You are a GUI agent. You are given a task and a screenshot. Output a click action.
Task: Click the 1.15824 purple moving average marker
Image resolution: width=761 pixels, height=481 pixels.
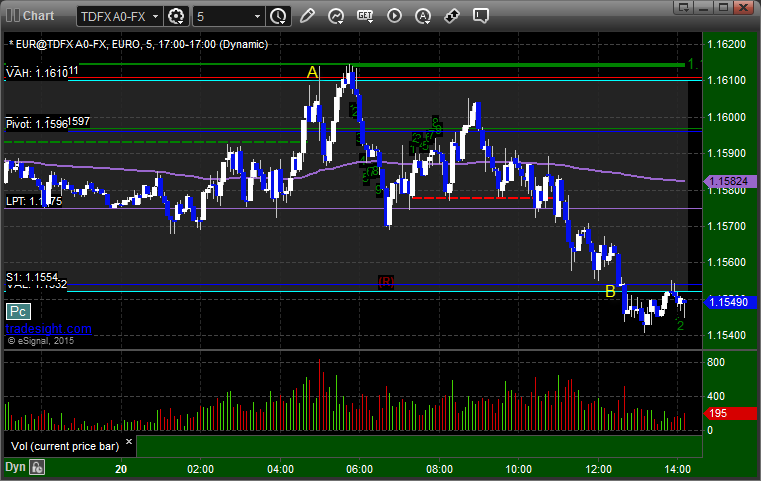(730, 182)
